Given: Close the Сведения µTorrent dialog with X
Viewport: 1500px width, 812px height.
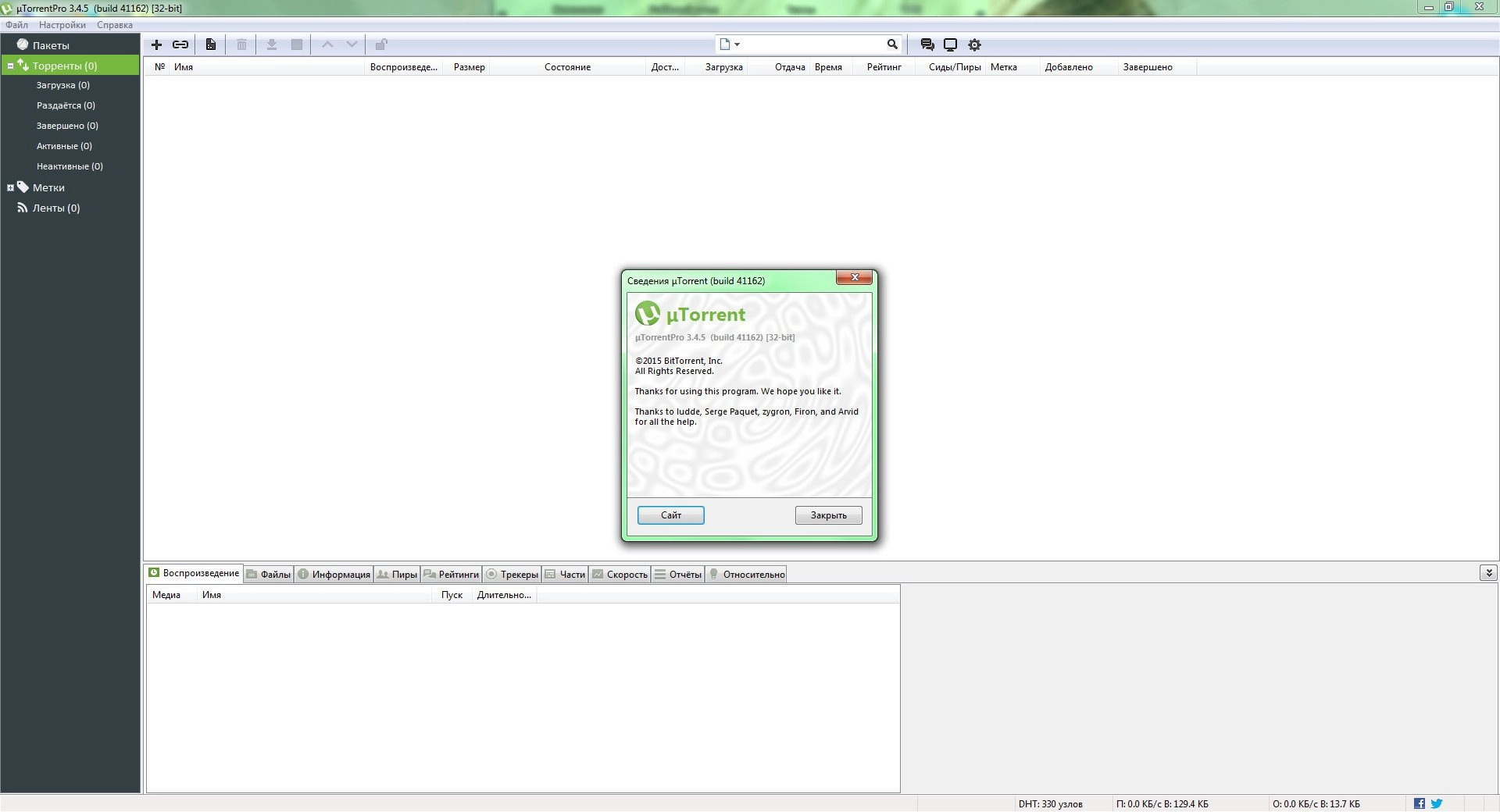Looking at the screenshot, I should 854,277.
